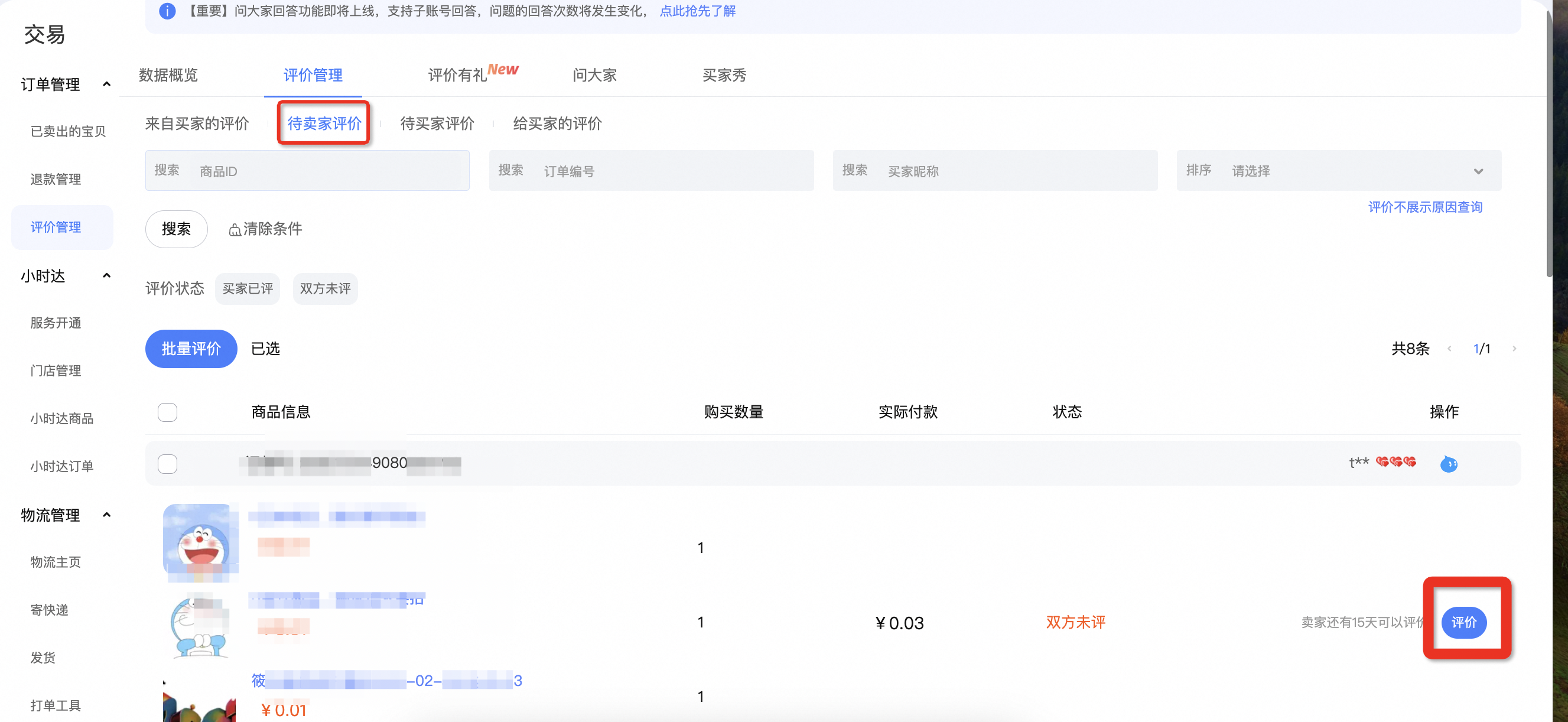Click the blue info icon in announcement banner
The height and width of the screenshot is (722, 1568).
point(167,11)
